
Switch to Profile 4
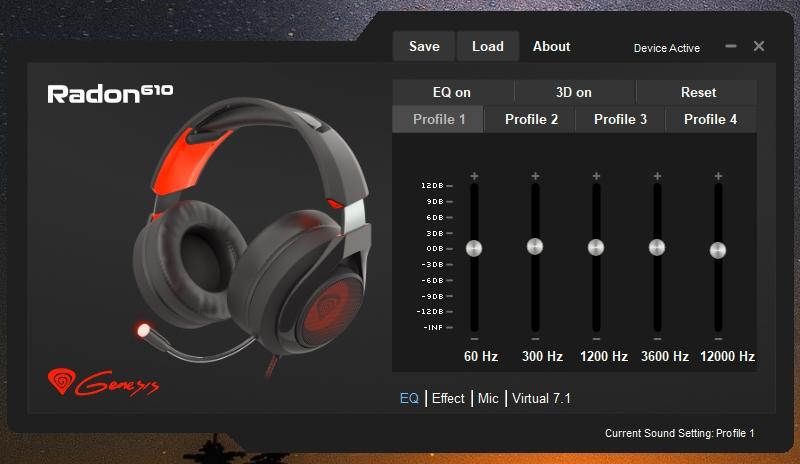[x=710, y=119]
